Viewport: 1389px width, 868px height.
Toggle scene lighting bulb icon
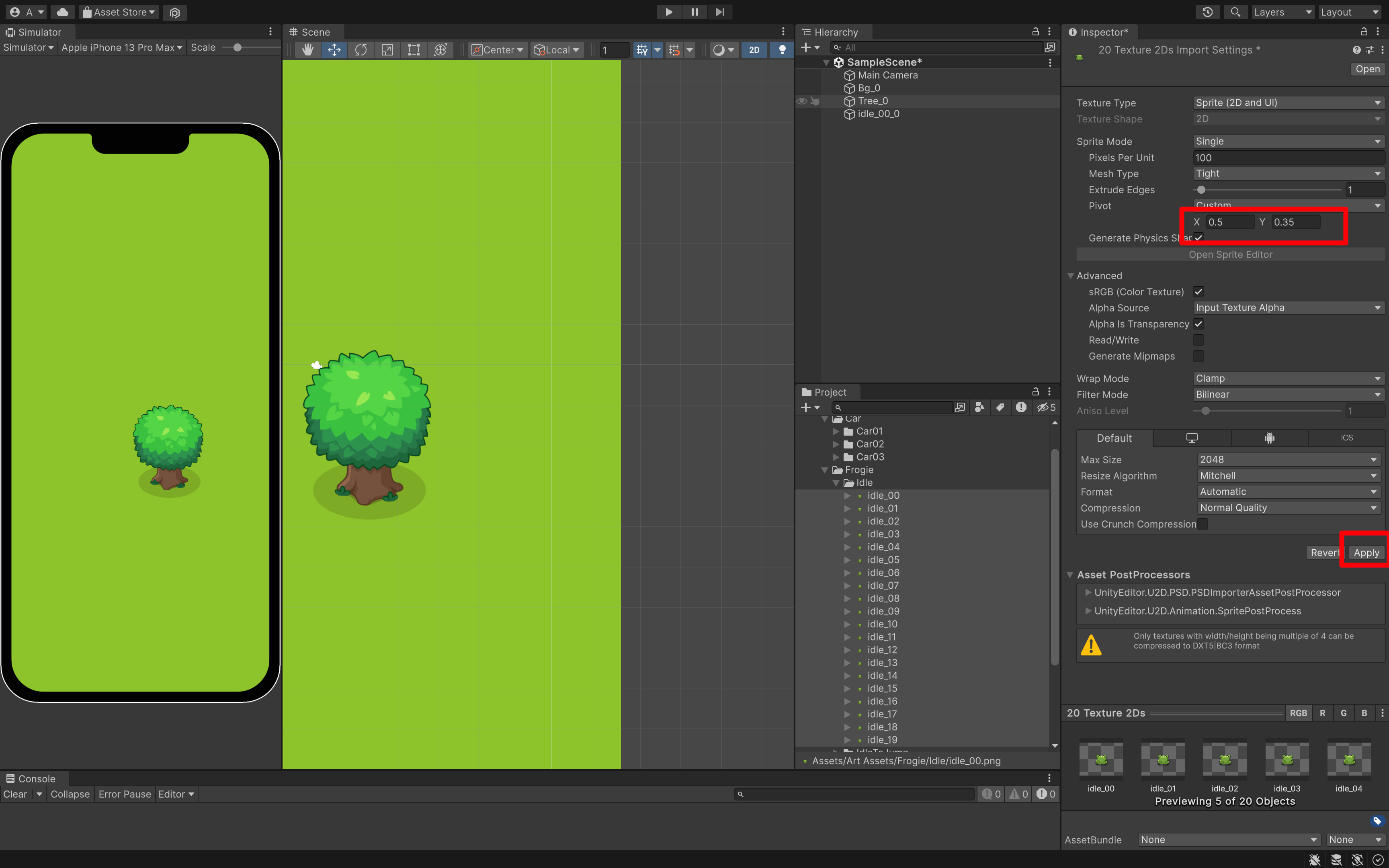(x=782, y=50)
